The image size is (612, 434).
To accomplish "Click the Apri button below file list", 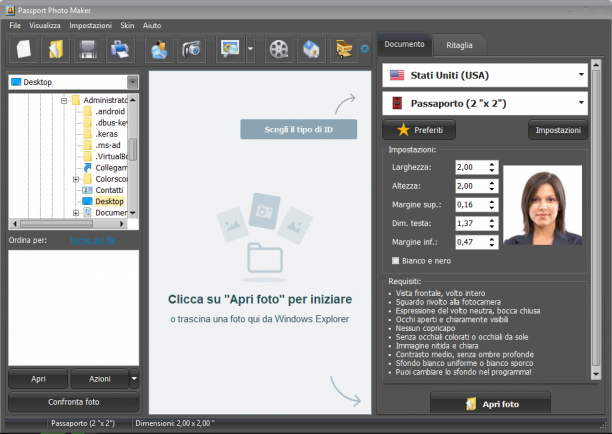I will 38,379.
